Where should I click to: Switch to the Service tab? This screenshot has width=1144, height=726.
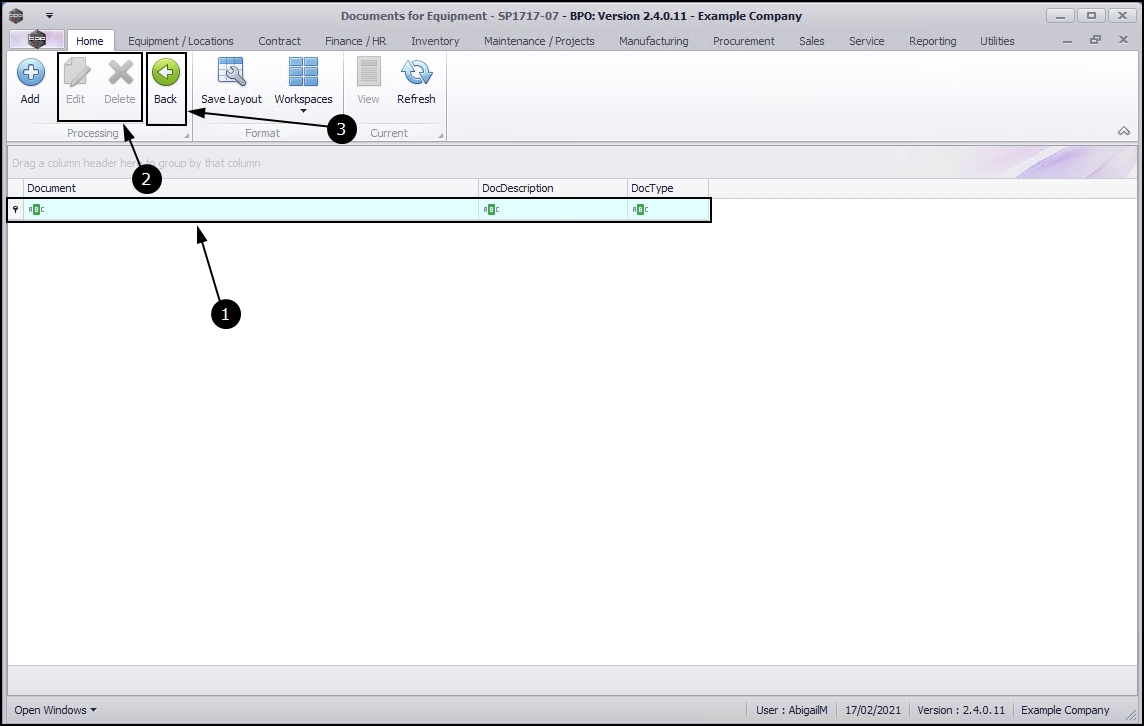pos(866,41)
